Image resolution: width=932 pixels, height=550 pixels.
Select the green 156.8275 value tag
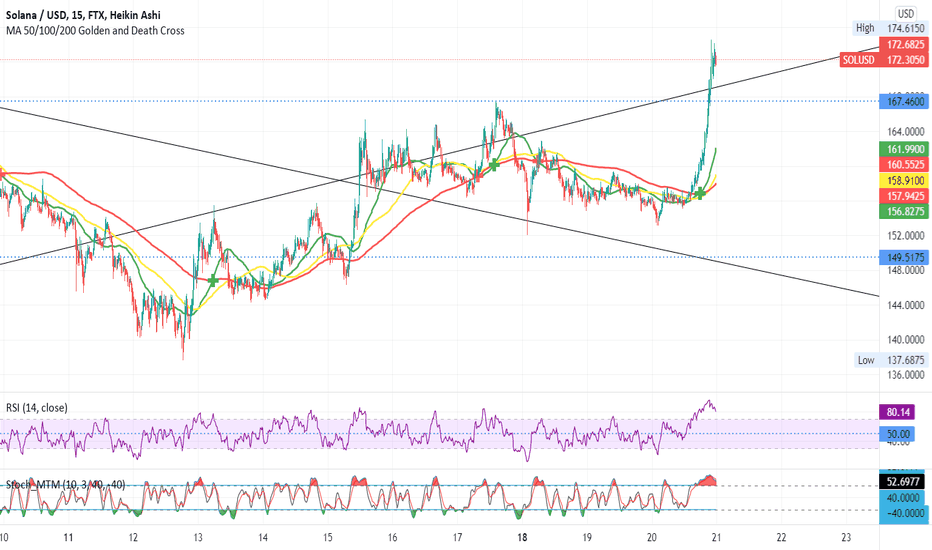tap(904, 212)
